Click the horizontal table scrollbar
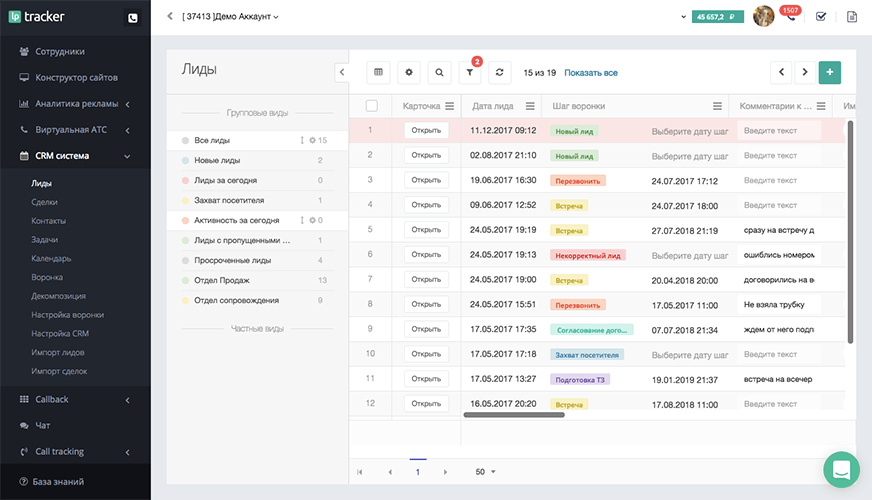Image resolution: width=872 pixels, height=500 pixels. click(514, 414)
